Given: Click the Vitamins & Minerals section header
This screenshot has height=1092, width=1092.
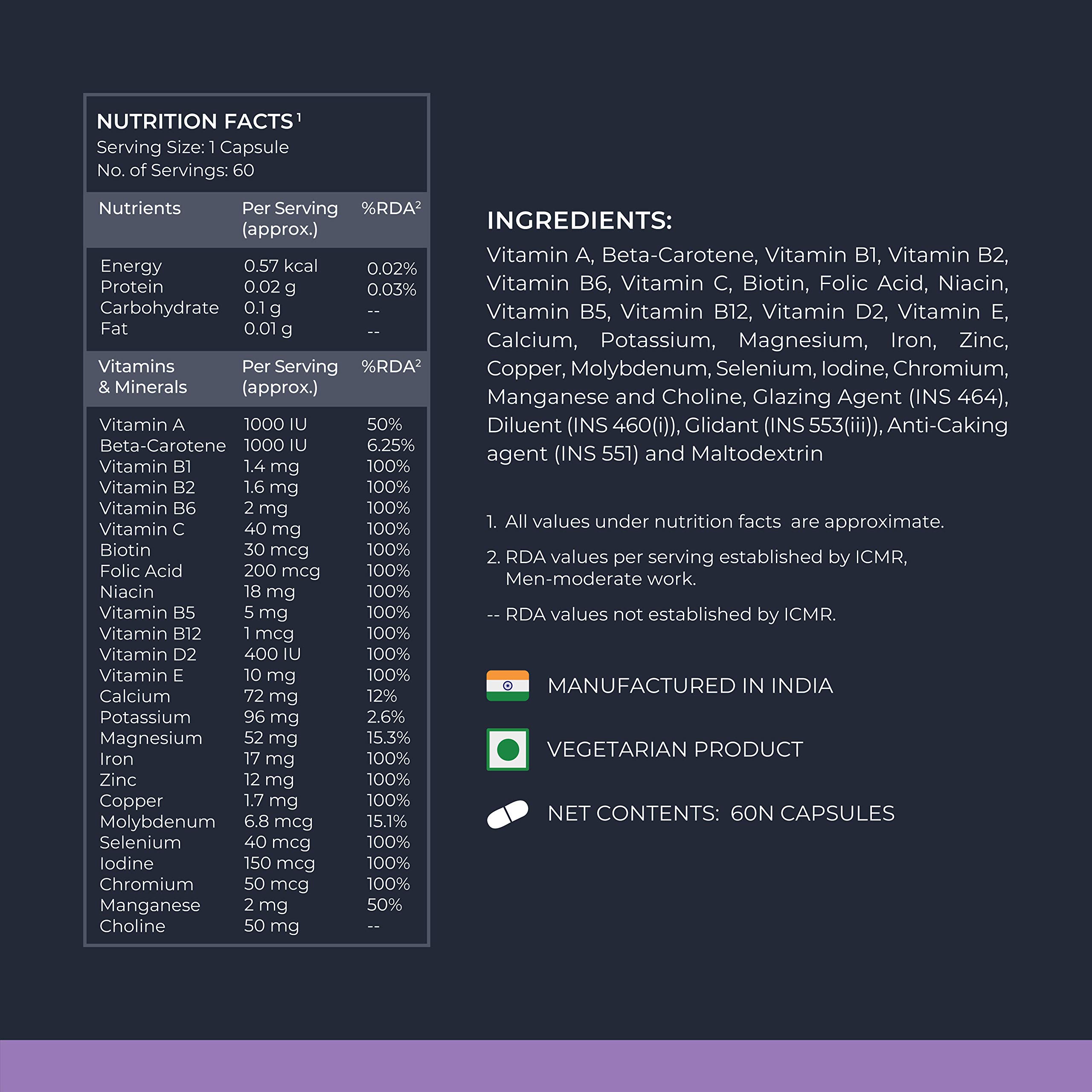Looking at the screenshot, I should (142, 376).
